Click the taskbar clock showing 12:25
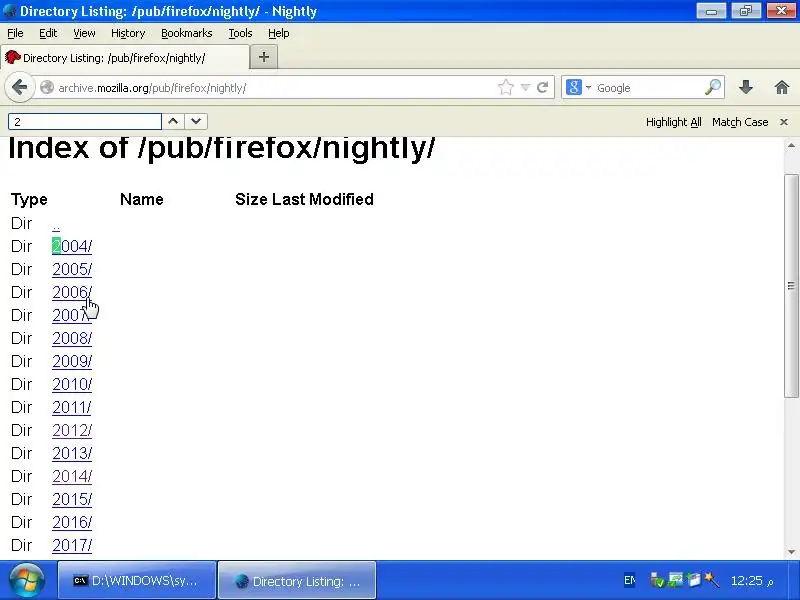Screen dimensions: 800x600 click(752, 581)
